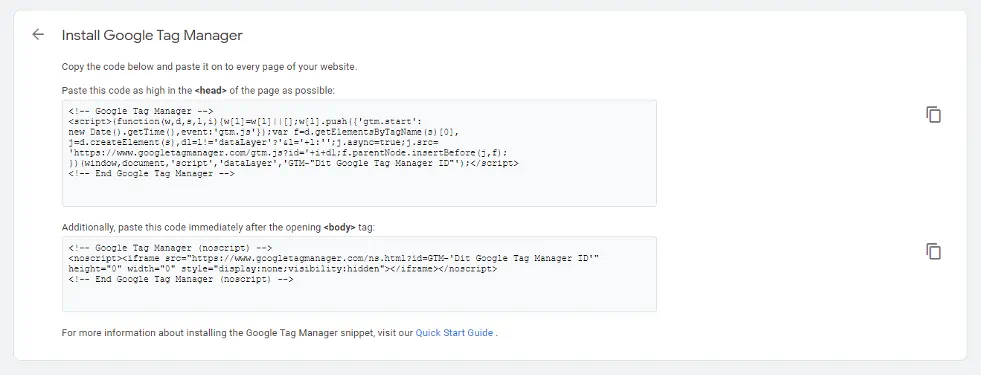Click 'For more information about installing' text
Viewport: 981px width, 375px height.
pyautogui.click(x=238, y=332)
